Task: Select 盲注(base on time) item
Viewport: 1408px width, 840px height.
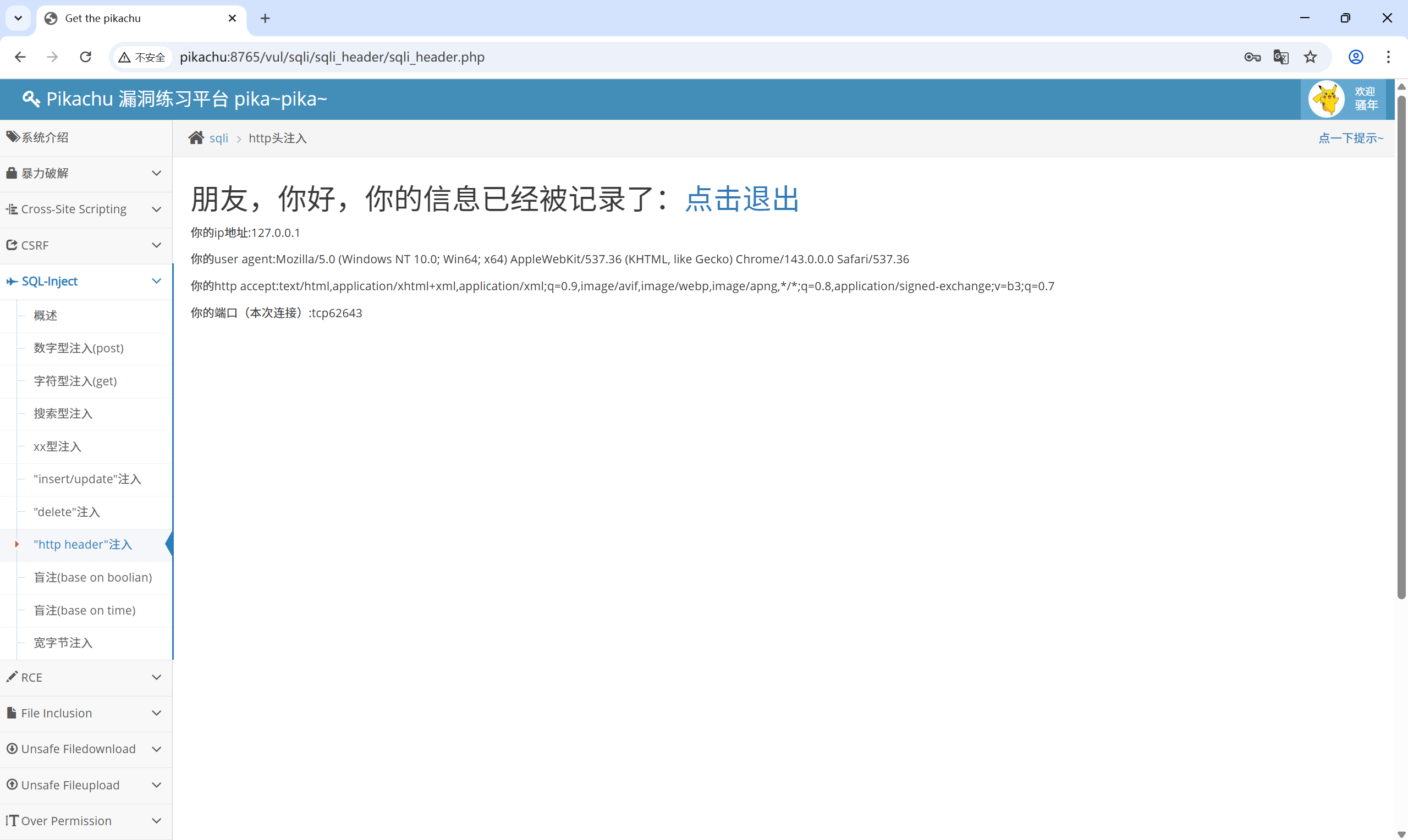Action: click(x=84, y=610)
